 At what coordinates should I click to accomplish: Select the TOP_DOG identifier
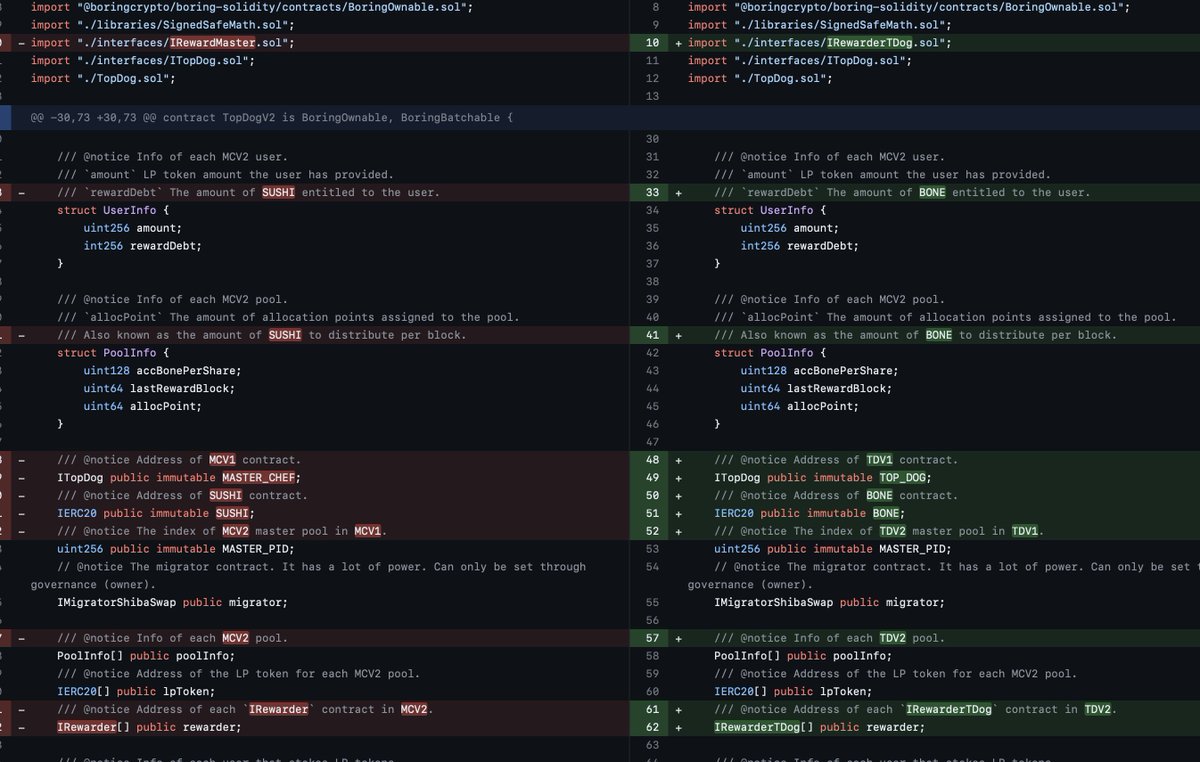coord(904,478)
